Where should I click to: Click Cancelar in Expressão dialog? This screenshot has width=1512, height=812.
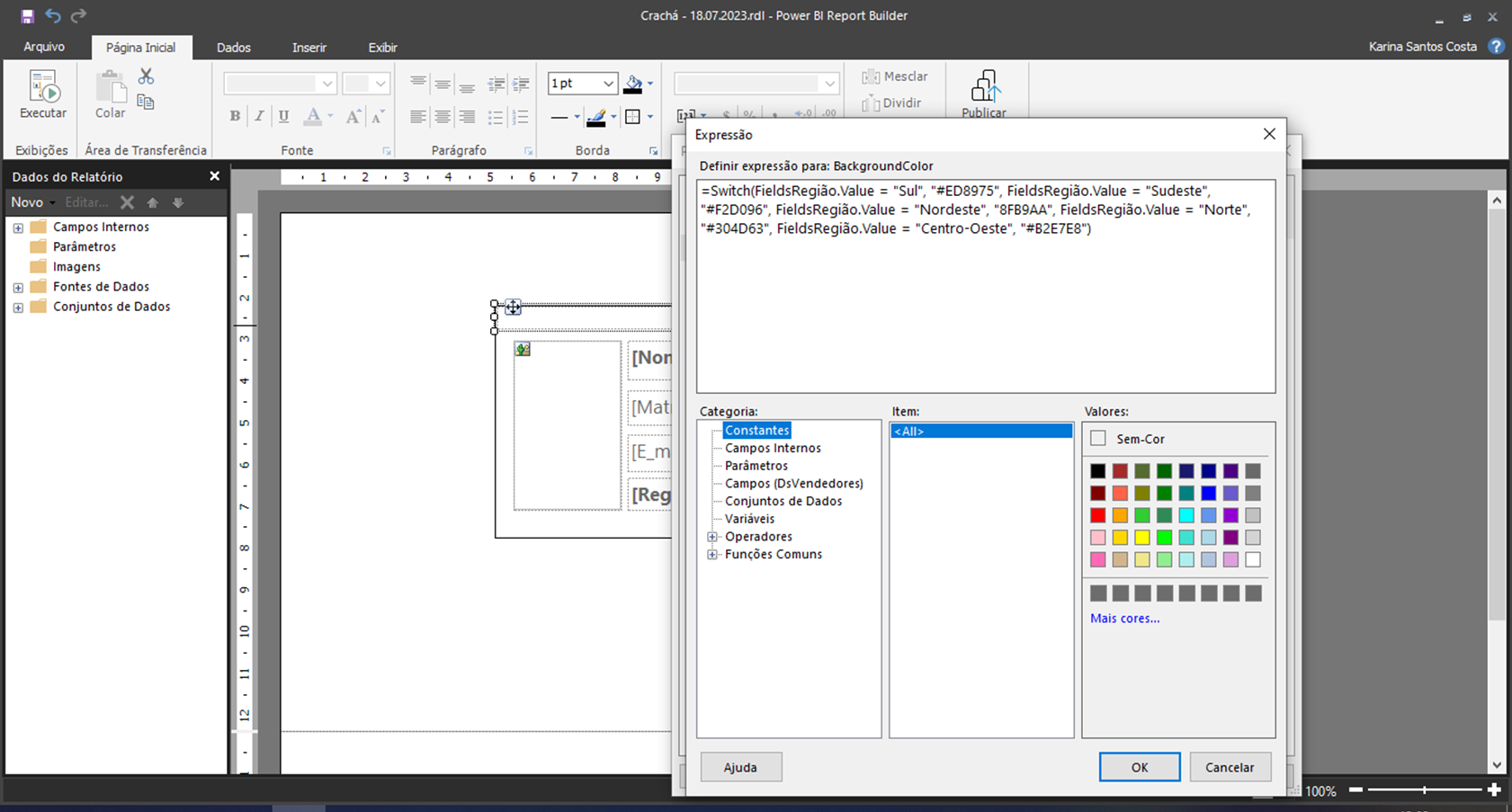pyautogui.click(x=1230, y=767)
